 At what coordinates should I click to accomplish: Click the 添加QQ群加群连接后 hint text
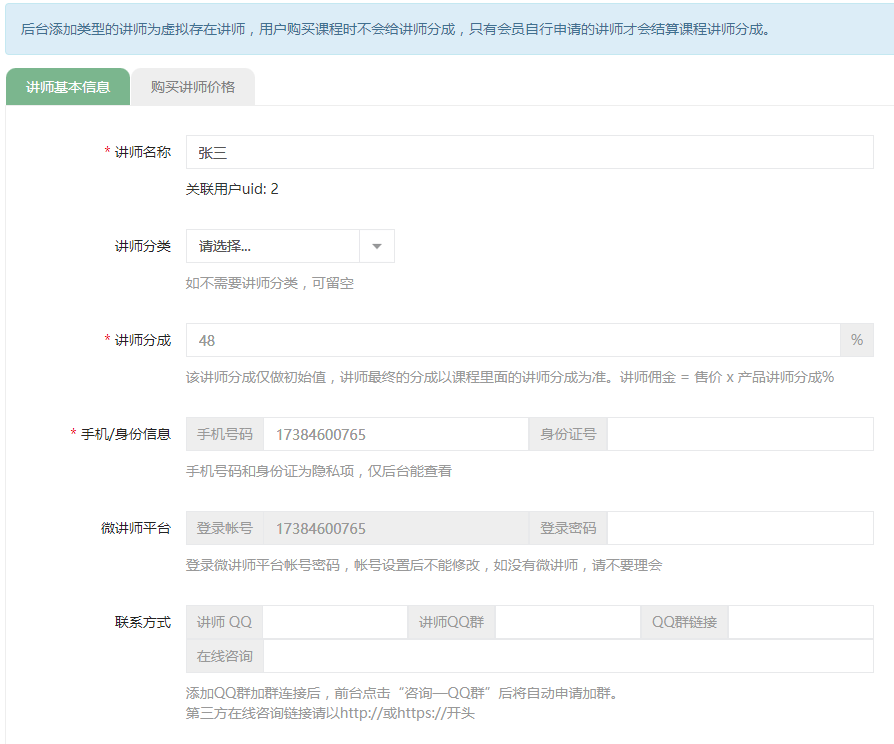pos(402,693)
